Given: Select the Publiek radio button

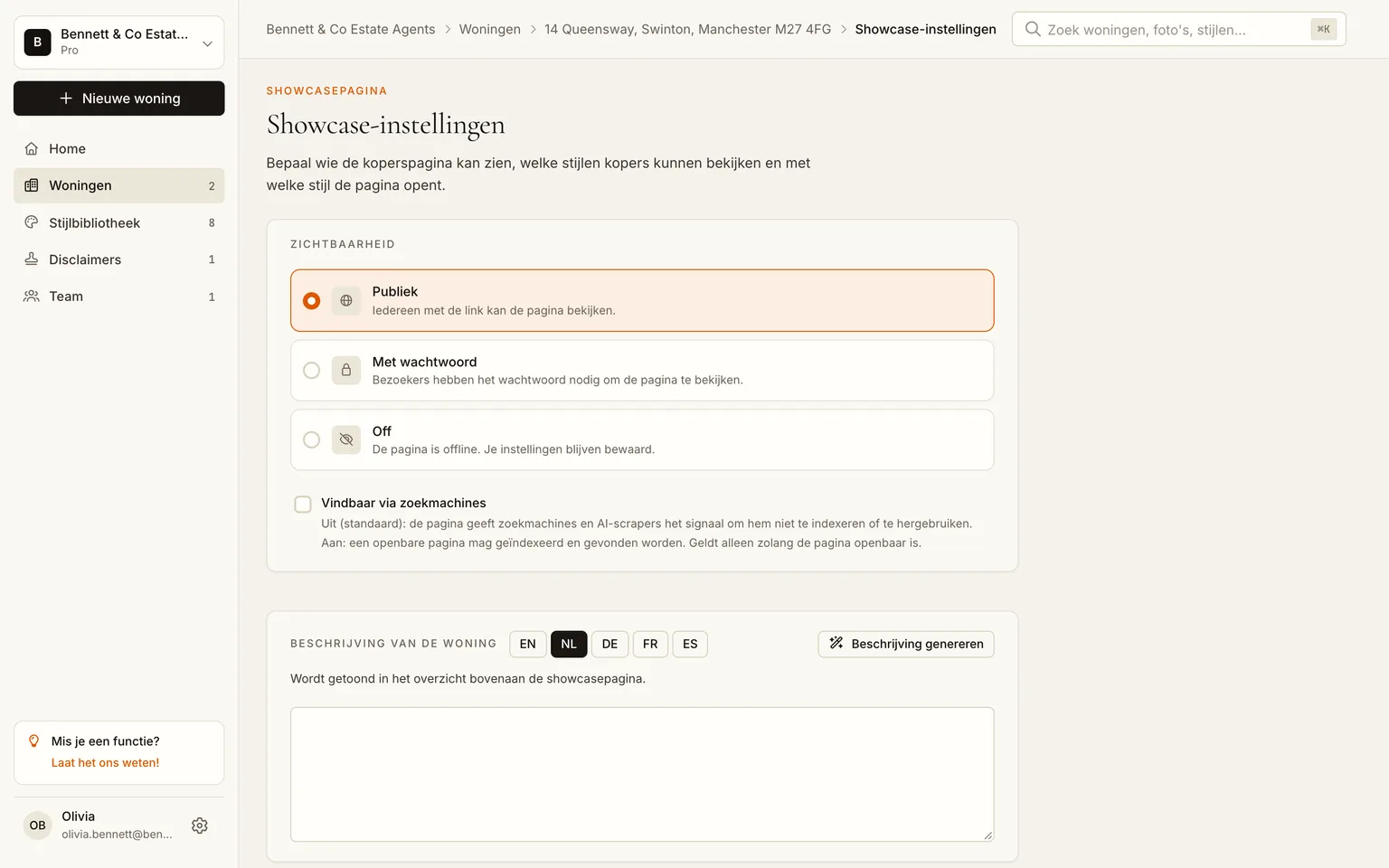Looking at the screenshot, I should (x=311, y=300).
